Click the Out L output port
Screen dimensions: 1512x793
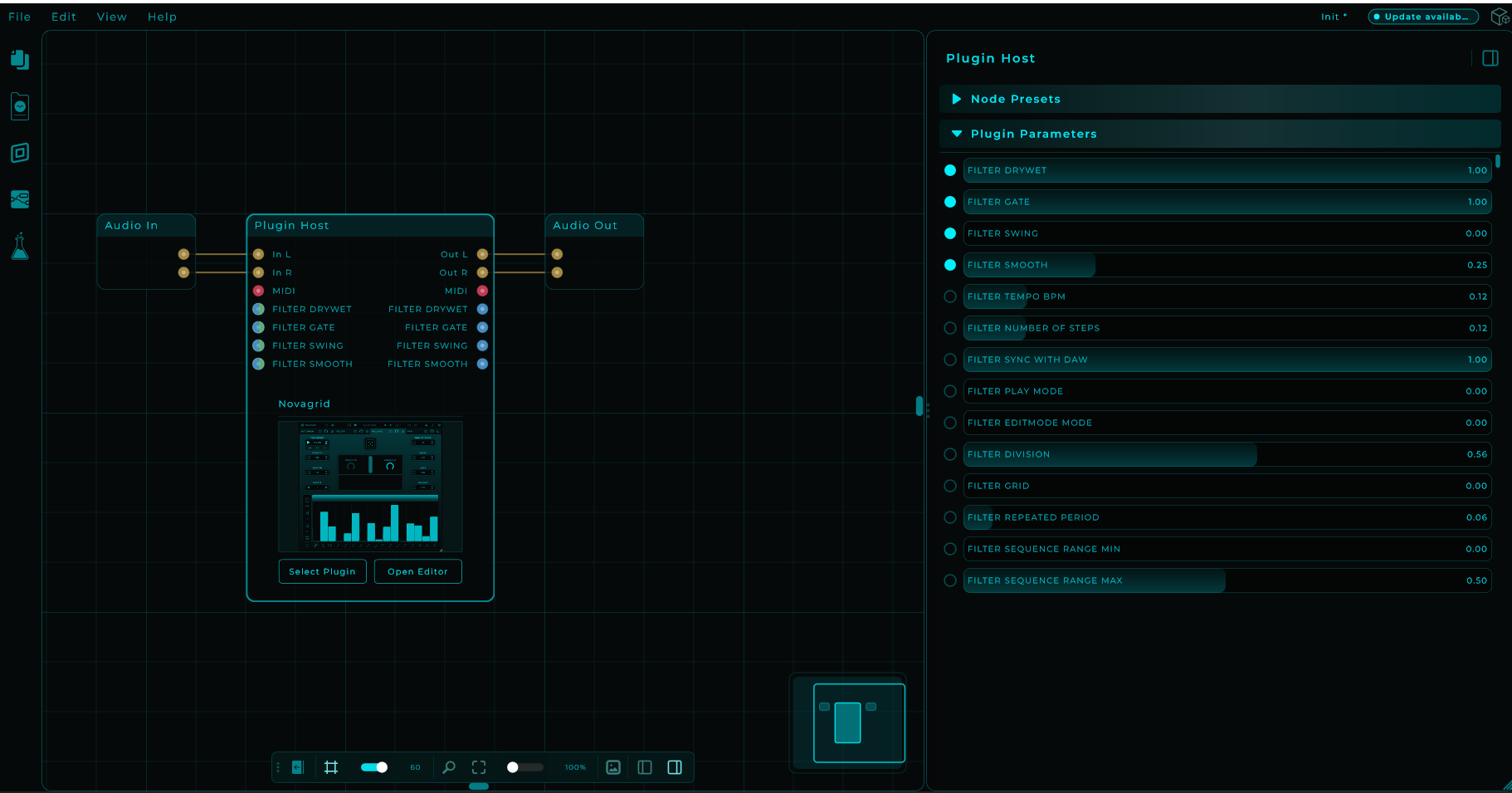(482, 254)
